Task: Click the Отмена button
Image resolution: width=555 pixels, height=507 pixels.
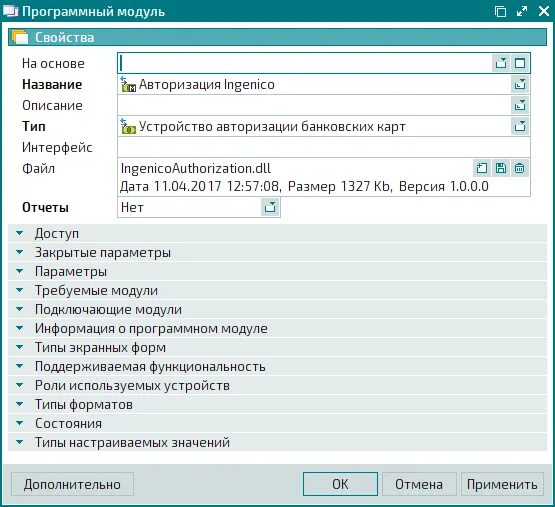Action: coord(419,484)
